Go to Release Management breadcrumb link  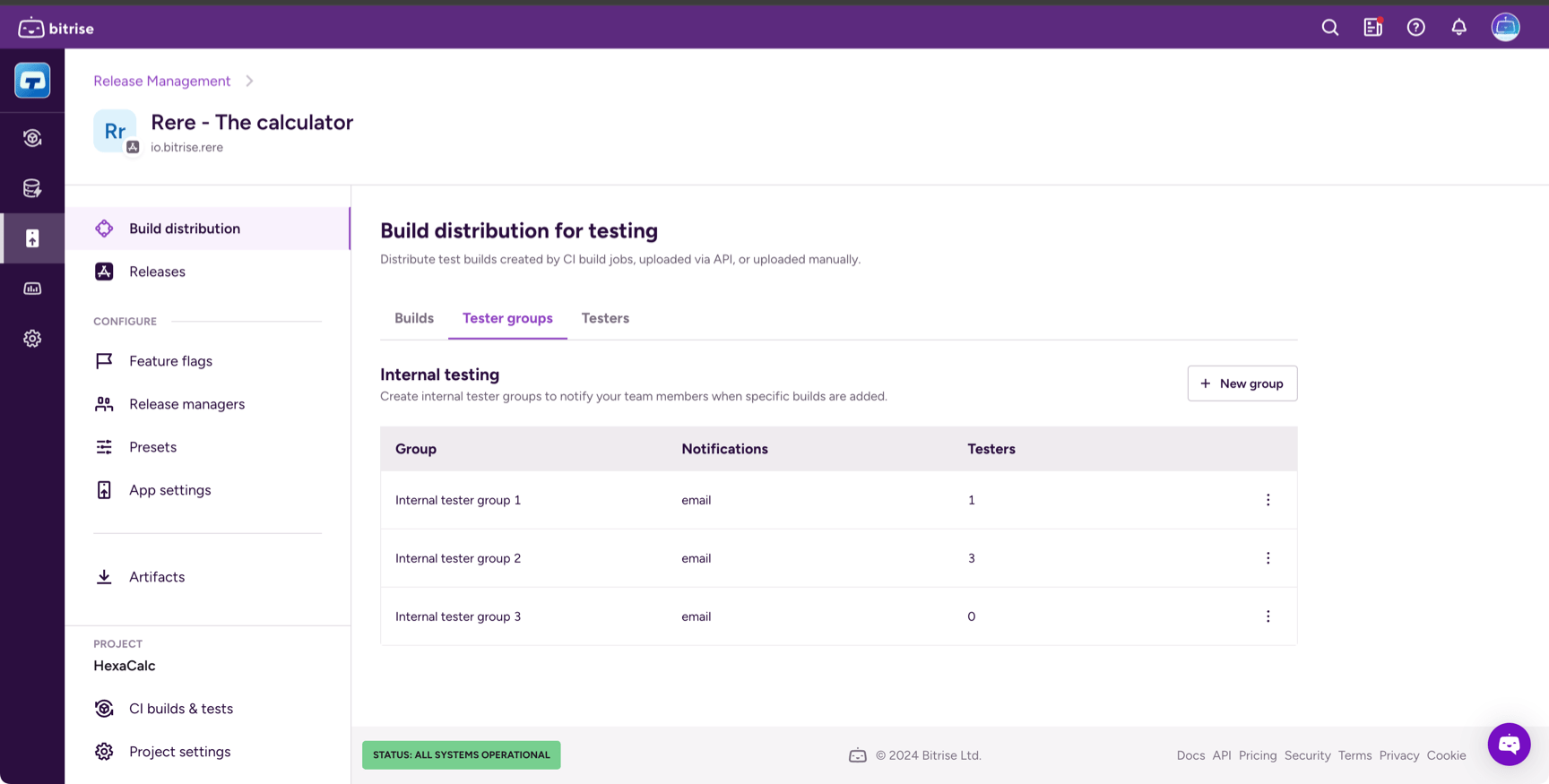pyautogui.click(x=161, y=81)
